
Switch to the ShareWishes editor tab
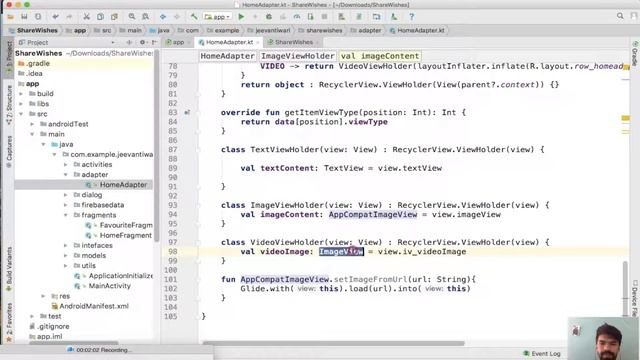[293, 42]
